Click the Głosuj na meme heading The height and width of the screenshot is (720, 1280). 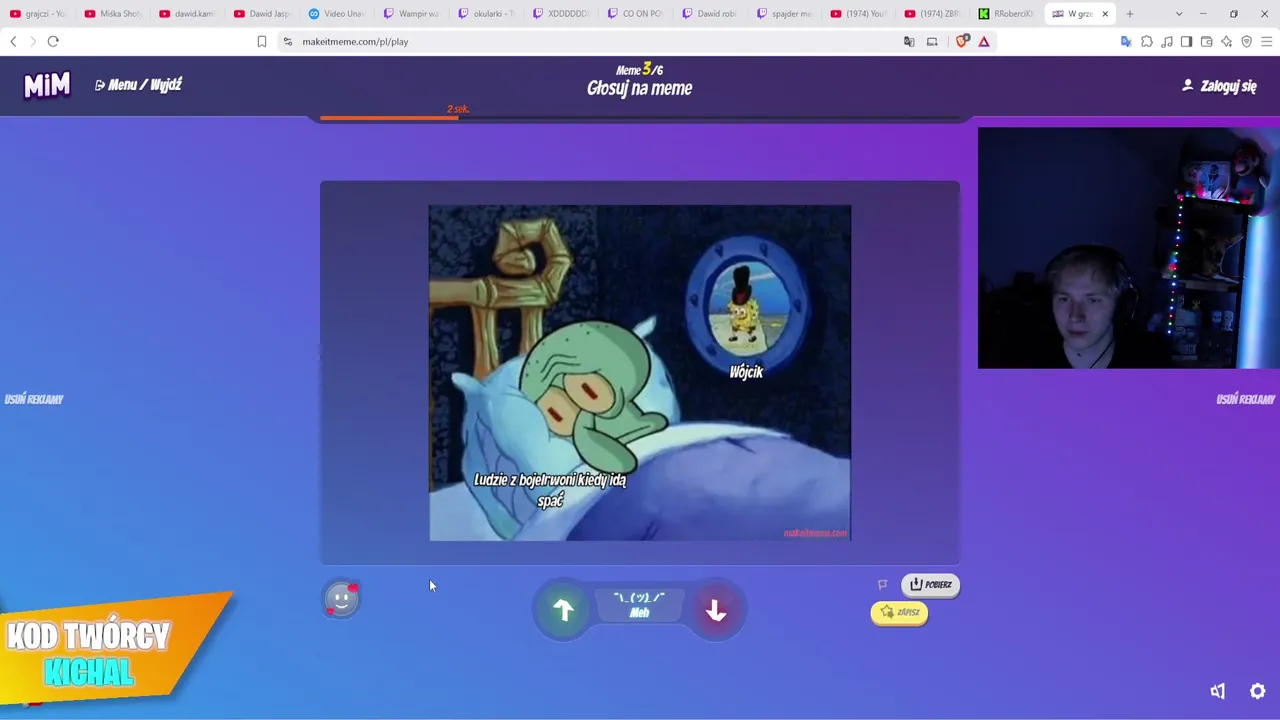coord(640,89)
